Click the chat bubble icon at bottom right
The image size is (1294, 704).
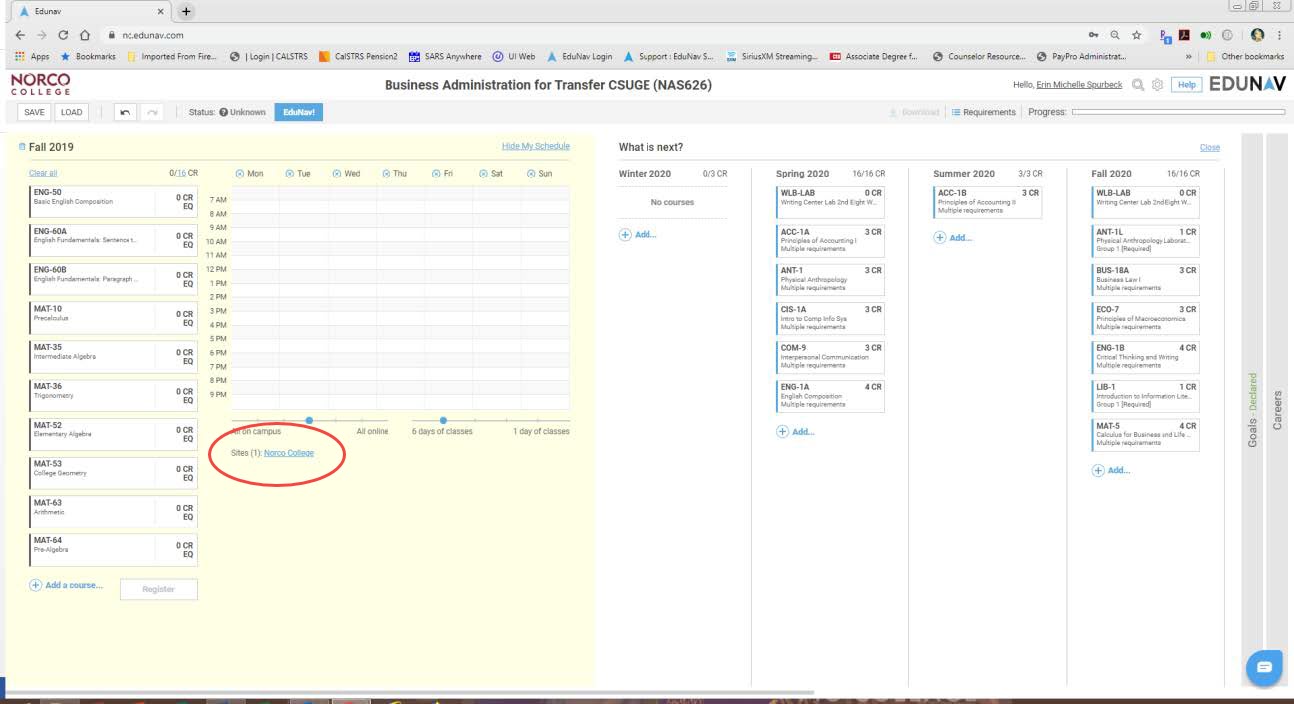1263,667
